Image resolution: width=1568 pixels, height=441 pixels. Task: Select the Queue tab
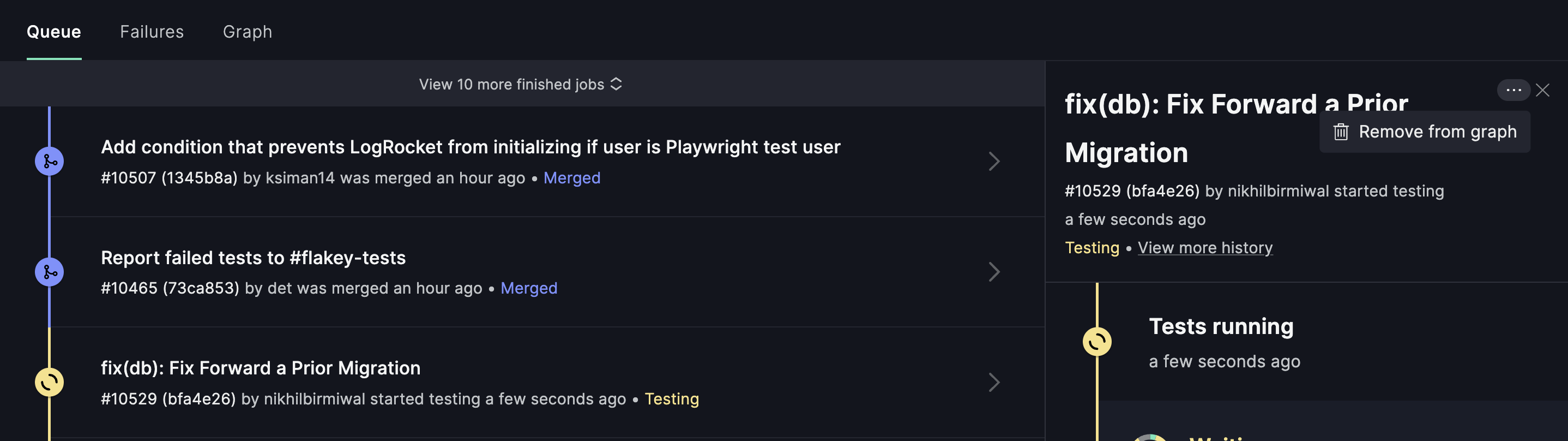(x=53, y=32)
